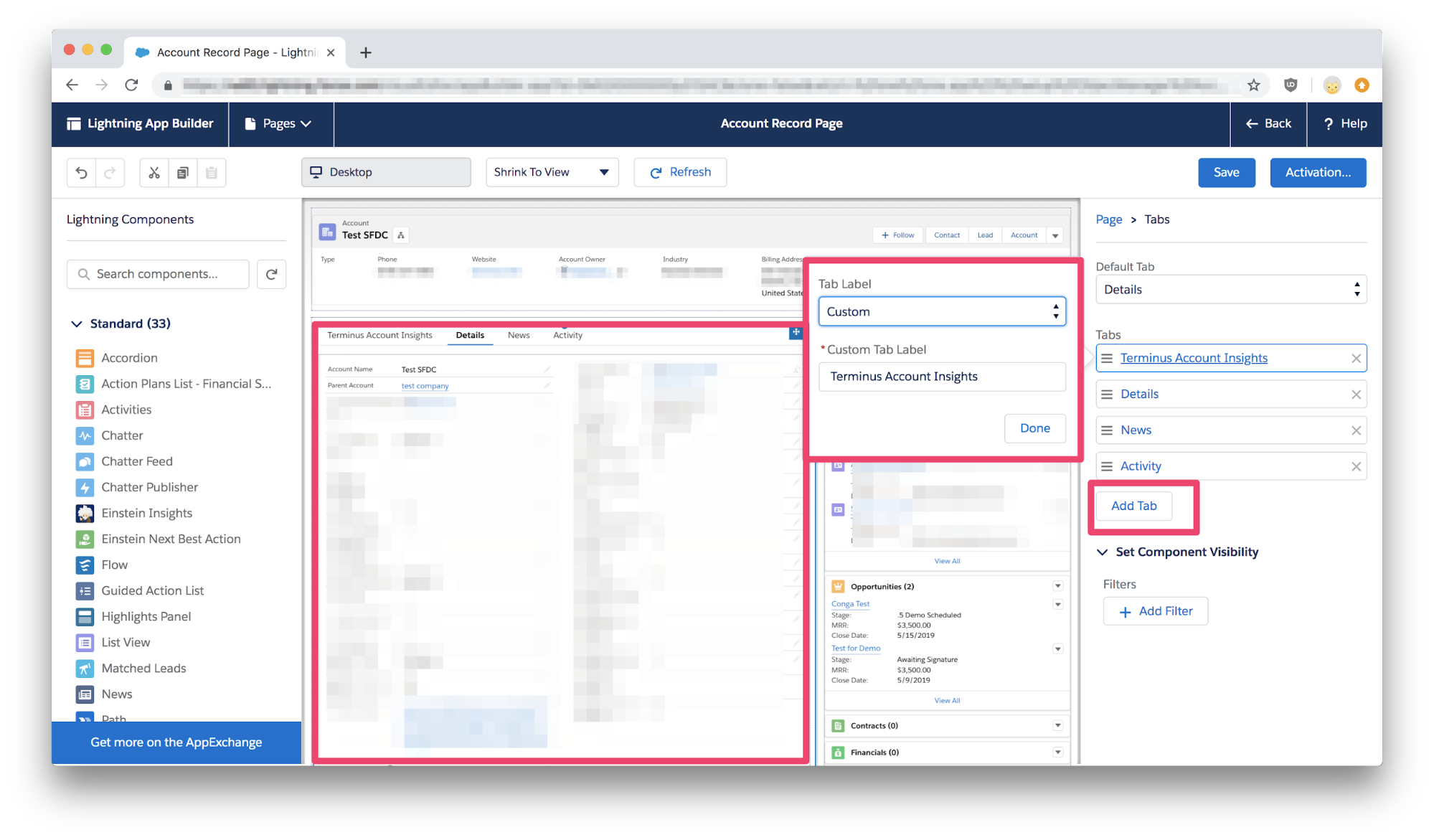
Task: Pick the Chatter Publisher component
Action: [x=136, y=487]
